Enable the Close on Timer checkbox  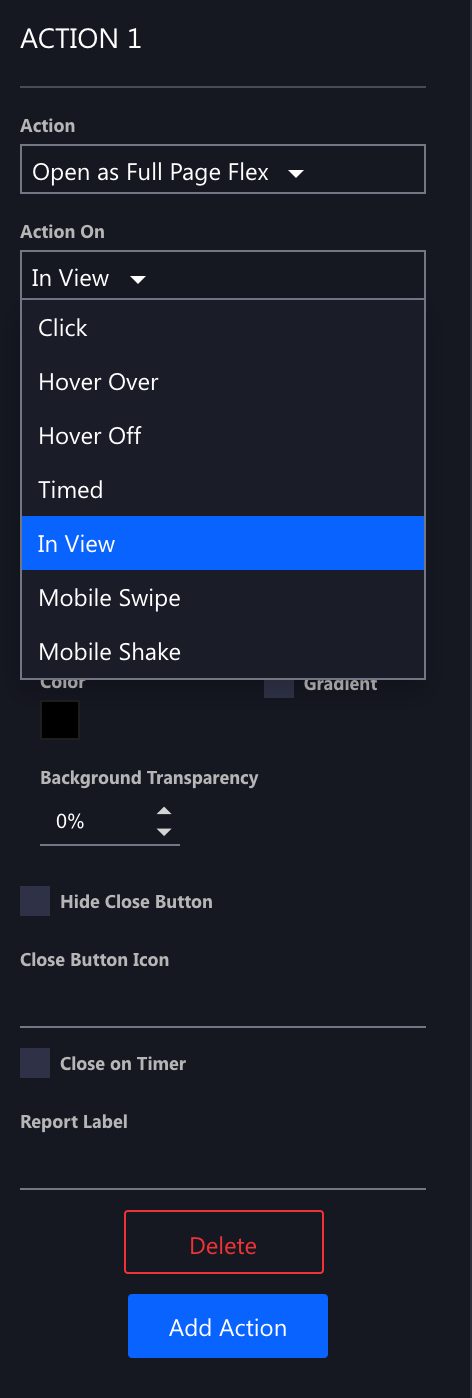35,1063
